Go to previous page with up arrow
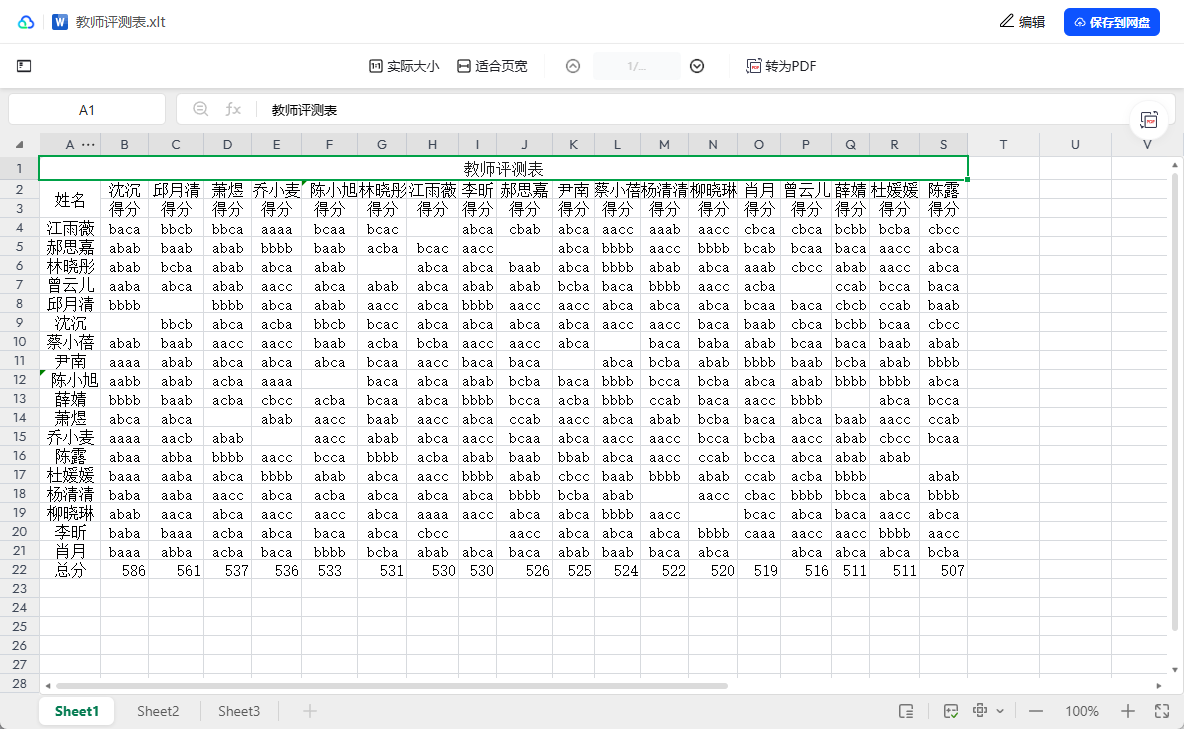Viewport: 1184px width, 729px height. tap(573, 66)
